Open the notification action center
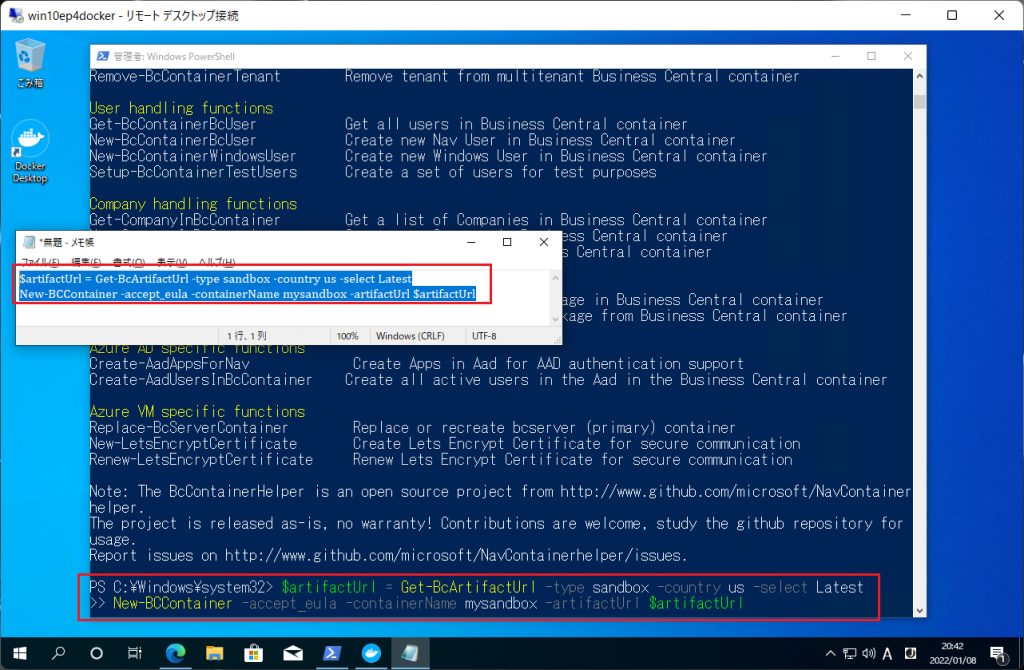This screenshot has height=670, width=1024. [x=999, y=654]
